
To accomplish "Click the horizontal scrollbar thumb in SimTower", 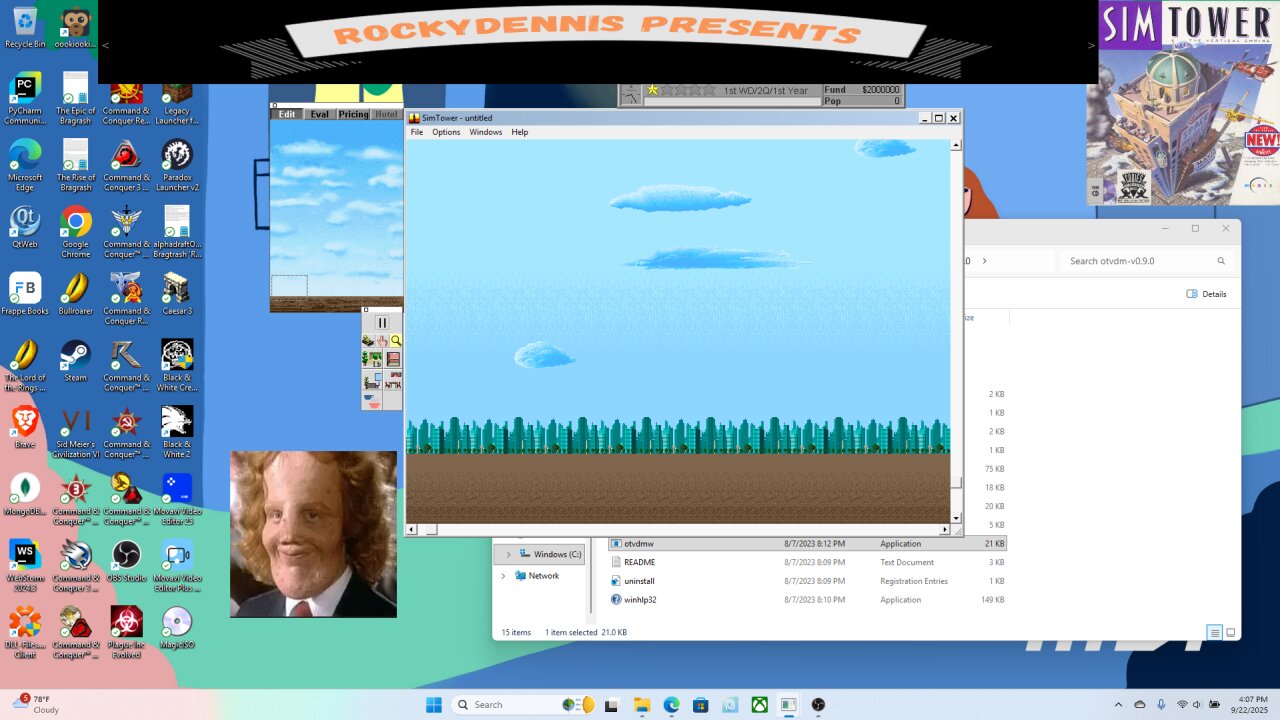I will coord(432,530).
